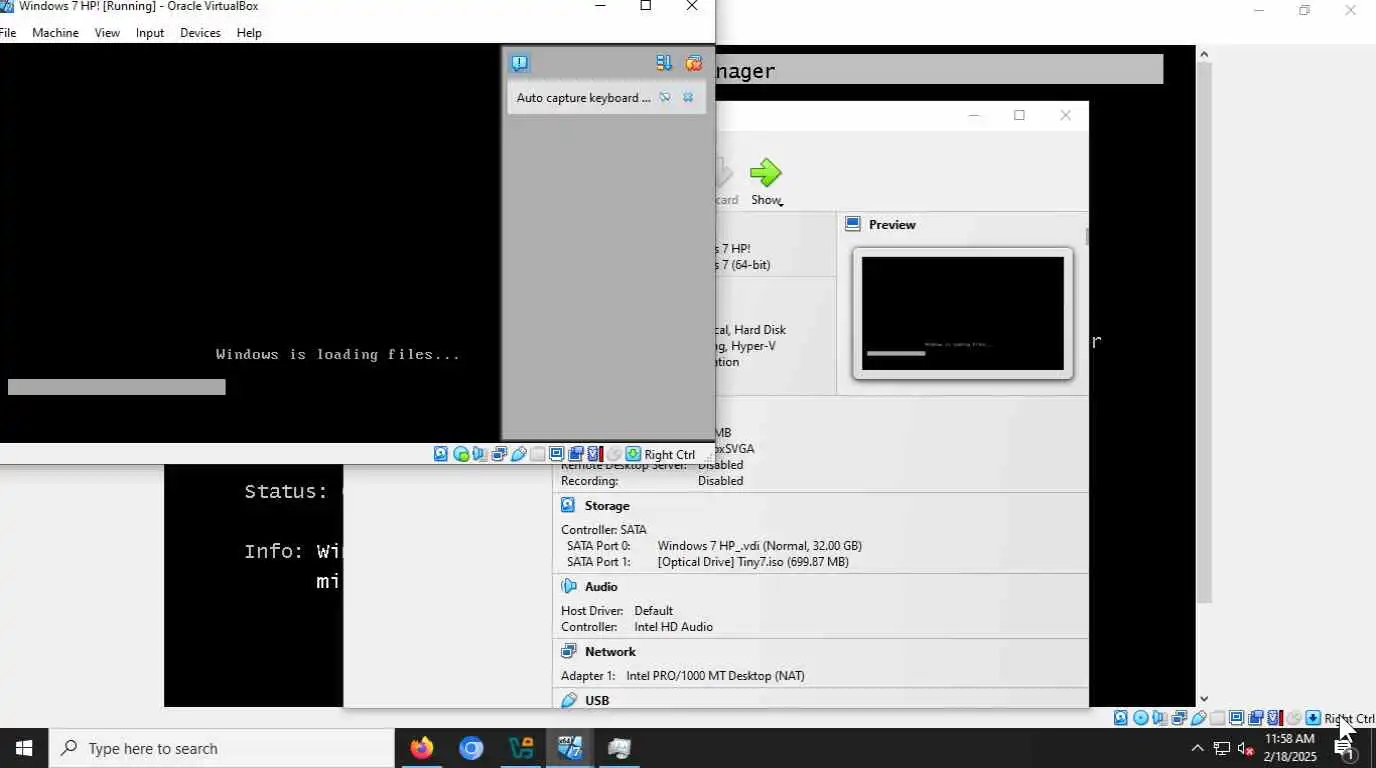Open the USB section in Manager details
1376x768 pixels.
point(597,701)
